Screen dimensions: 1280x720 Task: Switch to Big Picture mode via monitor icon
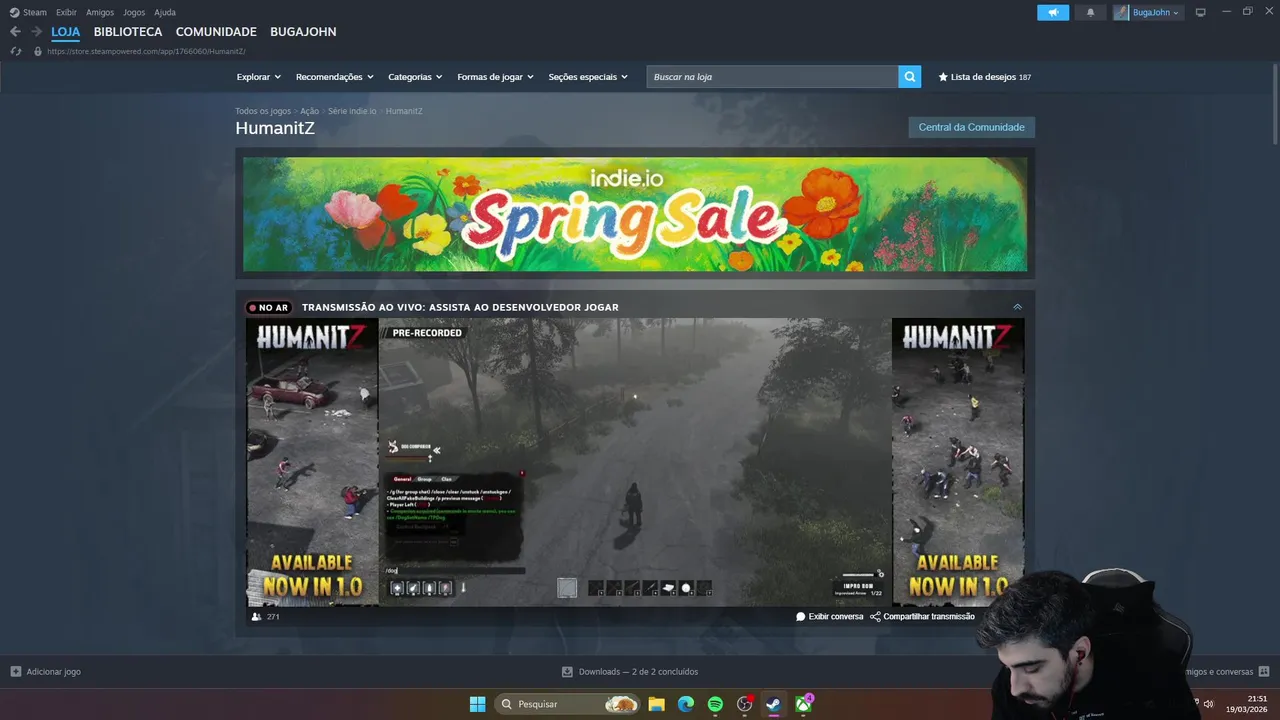1201,12
